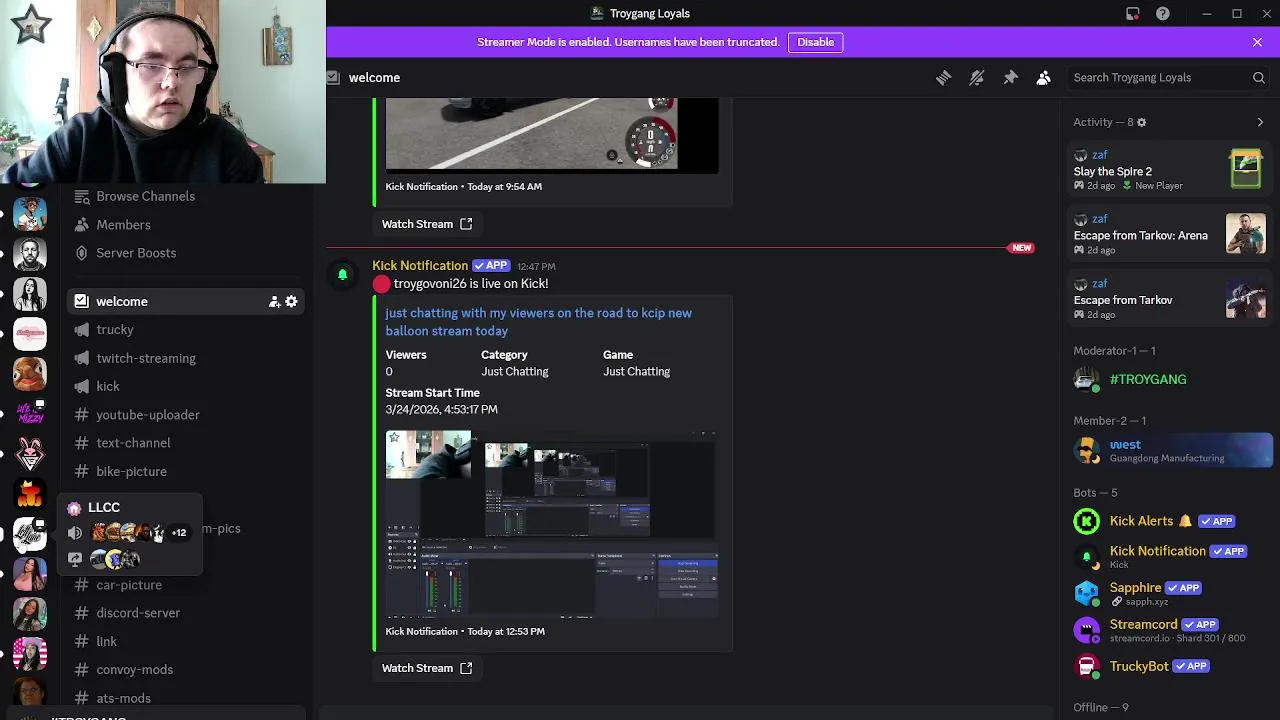Open the convoy-mods channel

click(x=185, y=670)
